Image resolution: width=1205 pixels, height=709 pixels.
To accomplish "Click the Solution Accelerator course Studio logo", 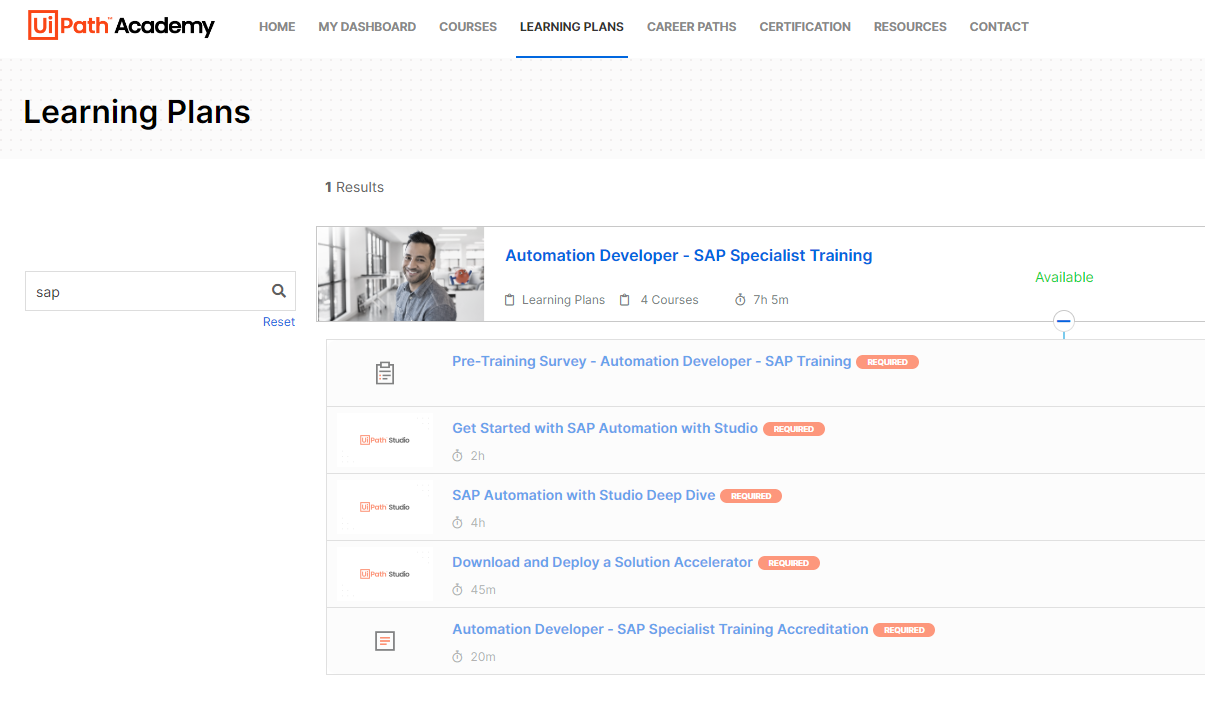I will [x=385, y=574].
